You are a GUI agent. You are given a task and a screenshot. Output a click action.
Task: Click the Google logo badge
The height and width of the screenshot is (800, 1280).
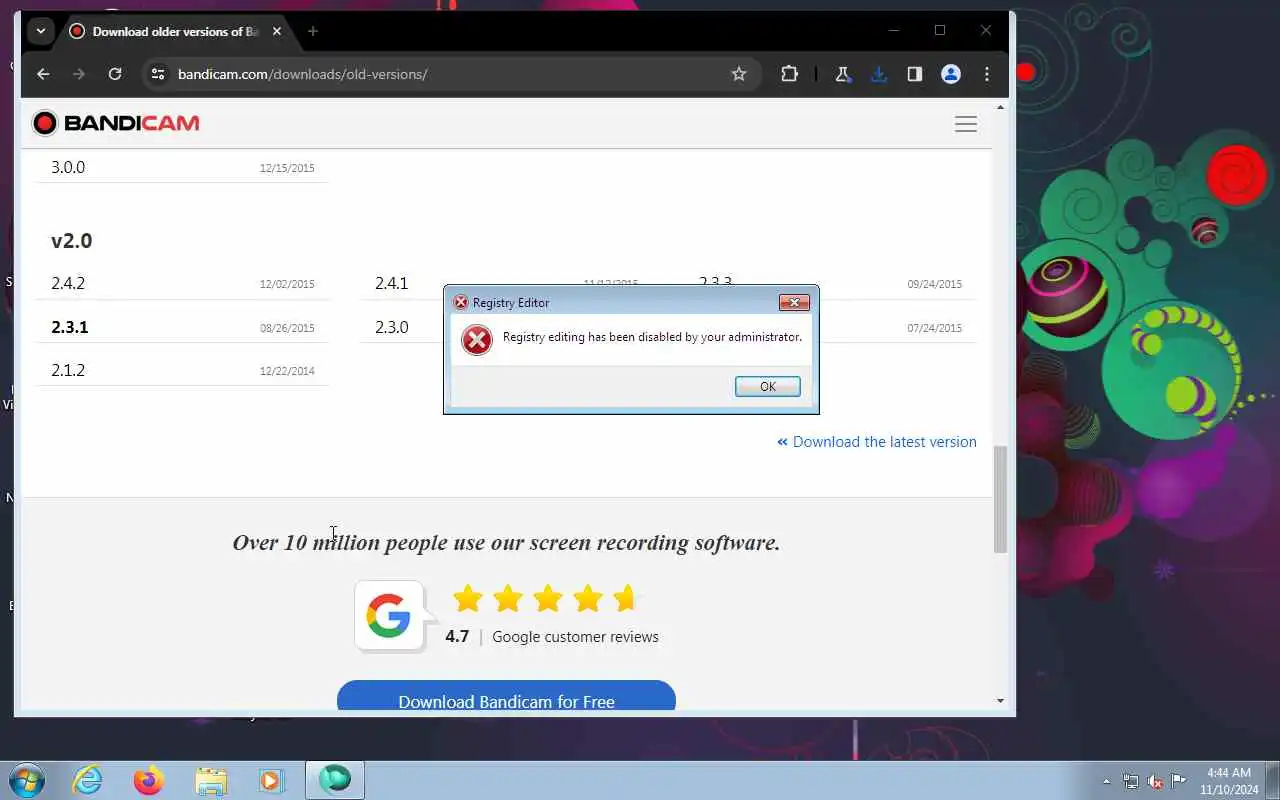(389, 616)
